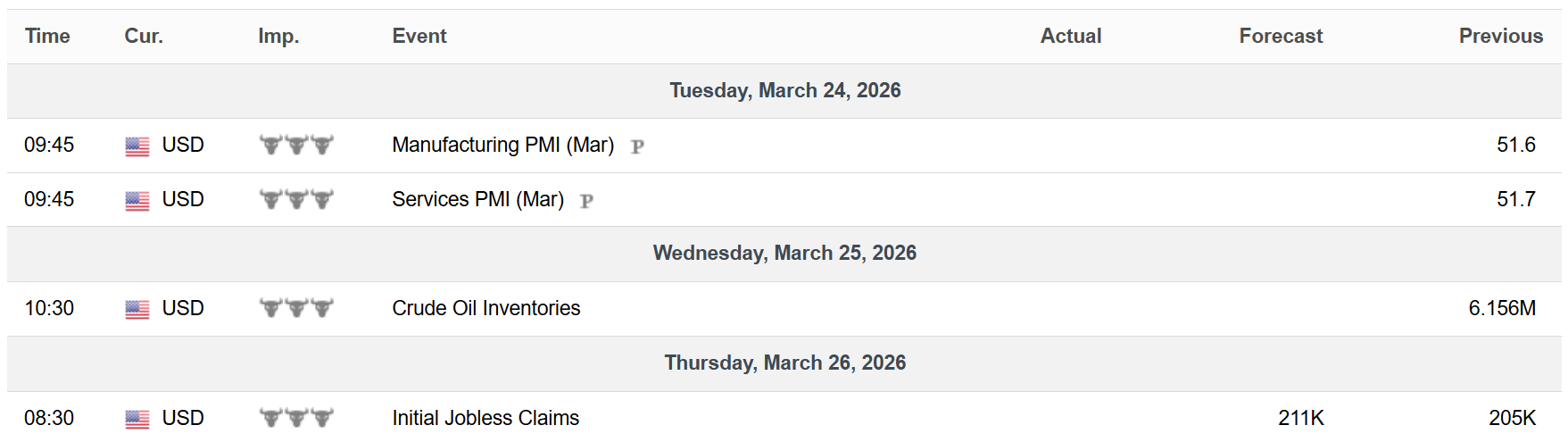Open the Manufacturing PMI (Mar) event

(502, 145)
